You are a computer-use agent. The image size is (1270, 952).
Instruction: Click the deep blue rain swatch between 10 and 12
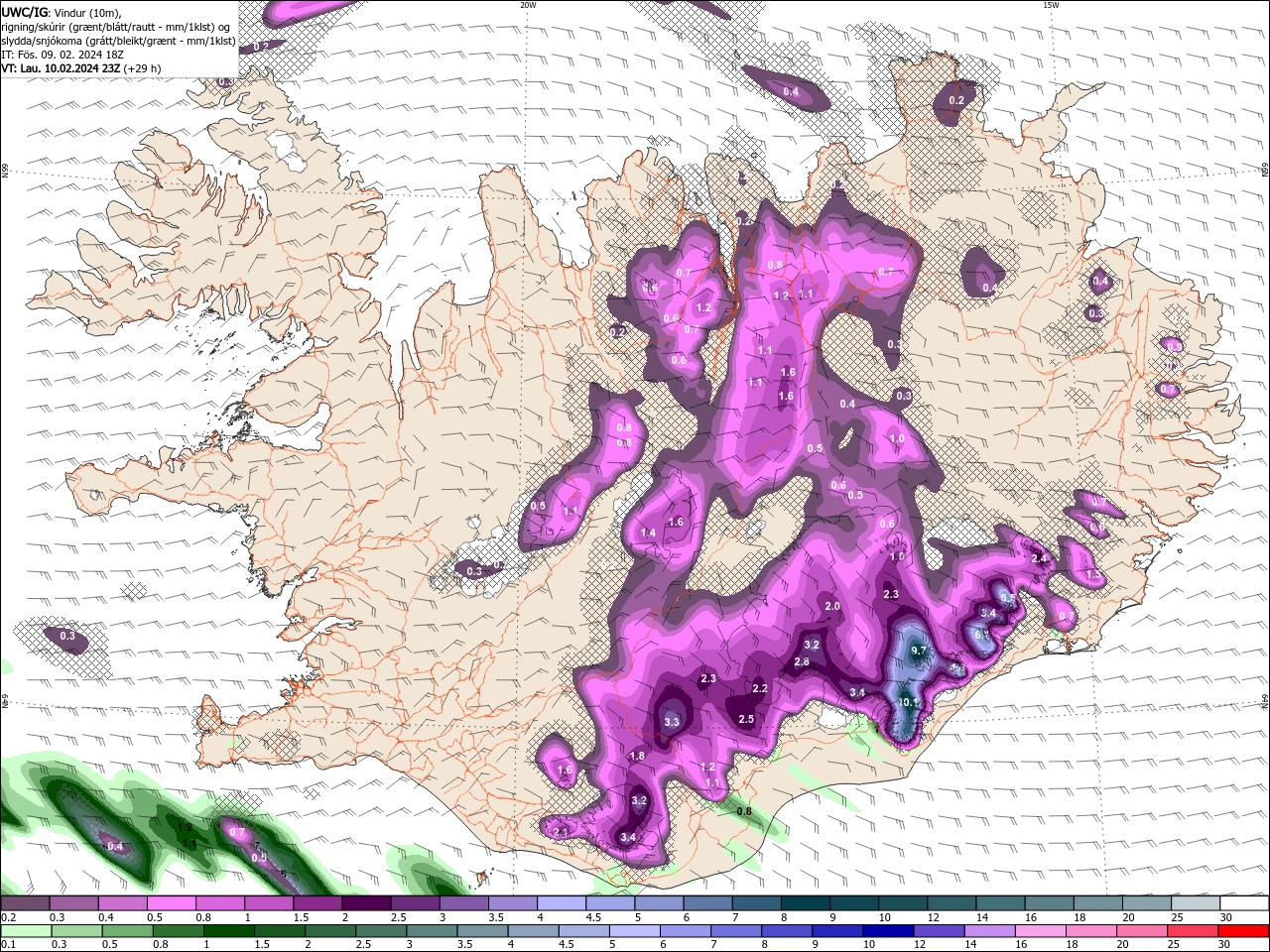click(886, 931)
